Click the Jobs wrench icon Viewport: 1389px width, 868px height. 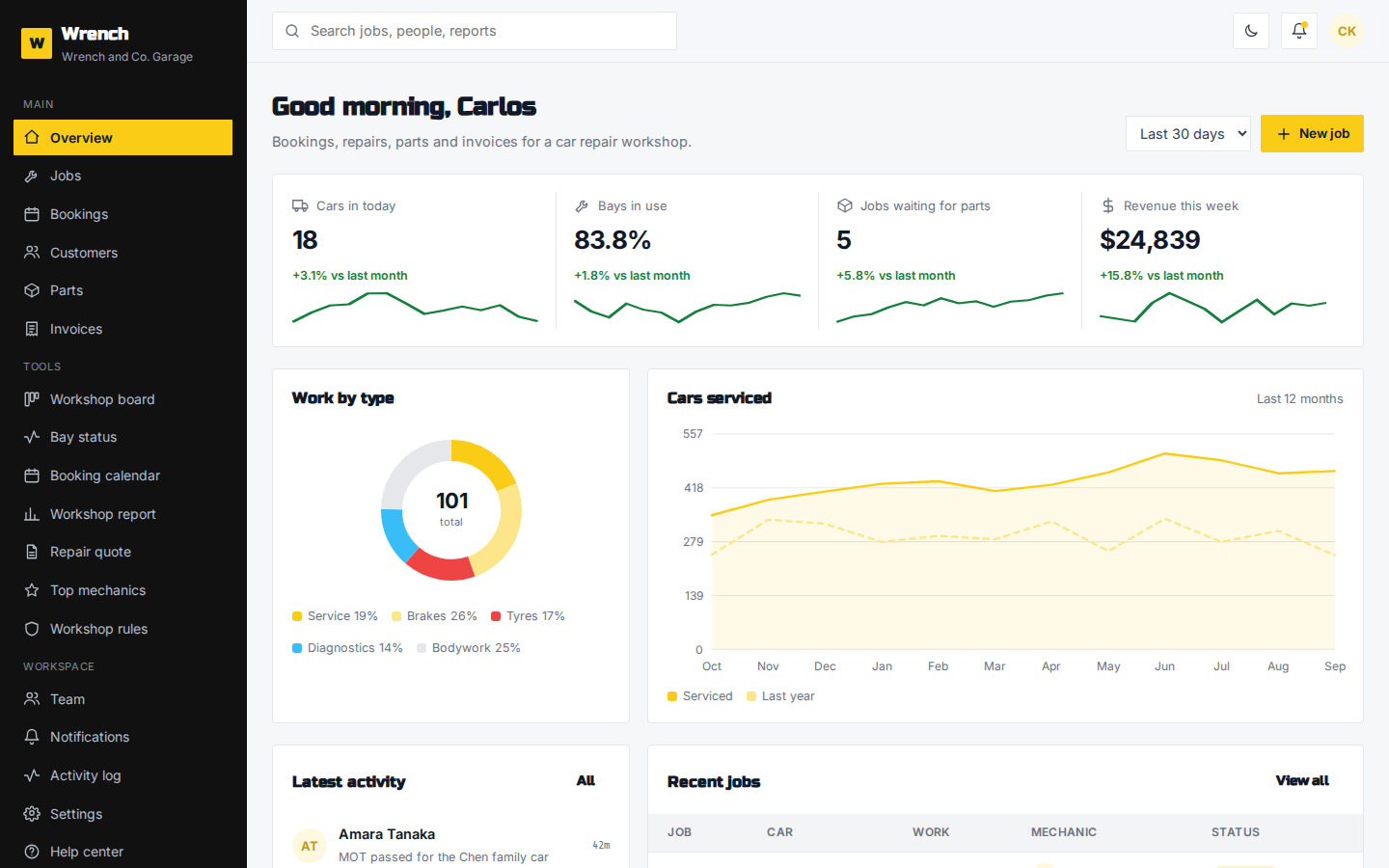pos(32,176)
